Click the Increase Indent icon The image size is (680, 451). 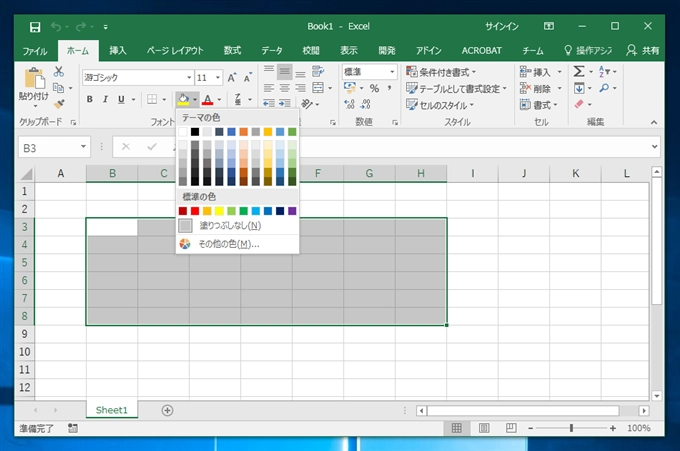284,103
